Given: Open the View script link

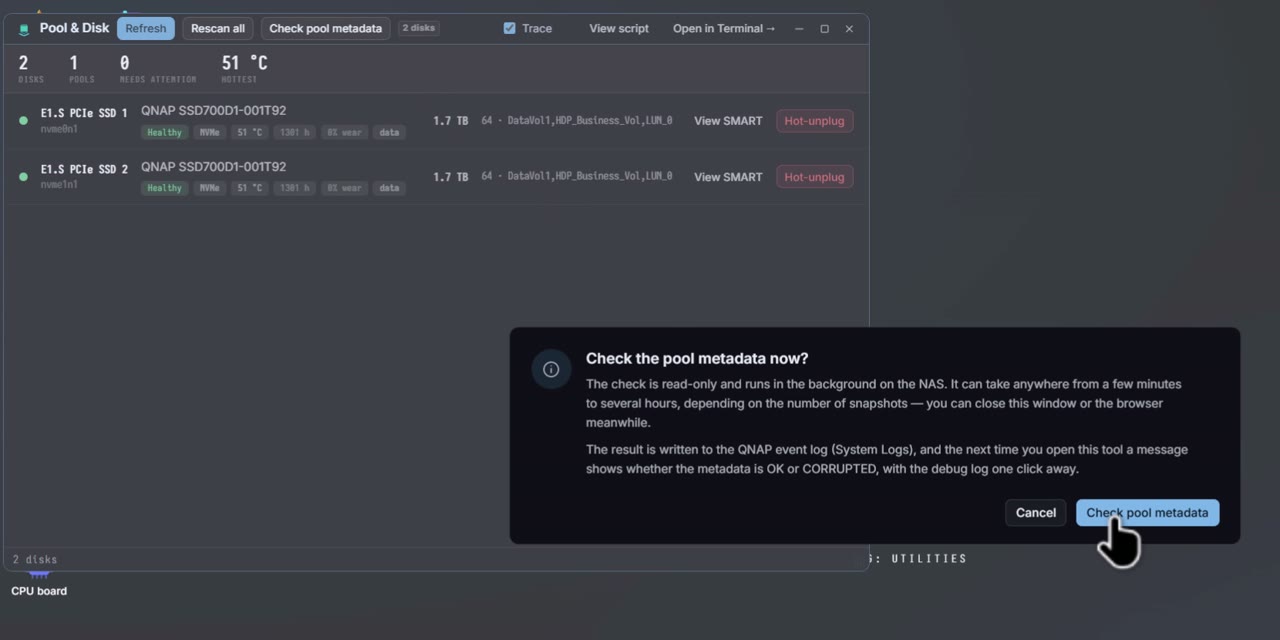Looking at the screenshot, I should coord(619,28).
